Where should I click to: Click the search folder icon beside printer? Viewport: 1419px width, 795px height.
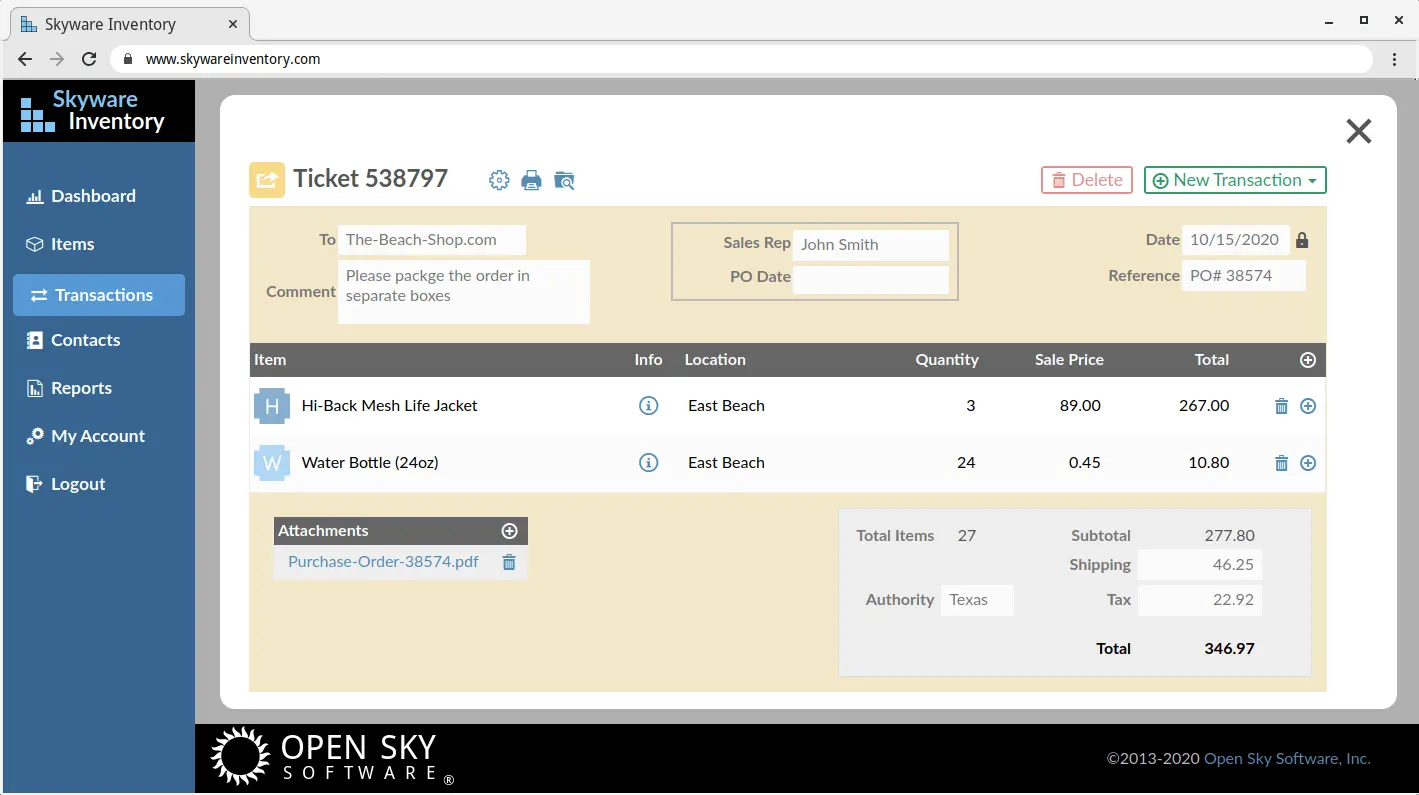pos(565,180)
